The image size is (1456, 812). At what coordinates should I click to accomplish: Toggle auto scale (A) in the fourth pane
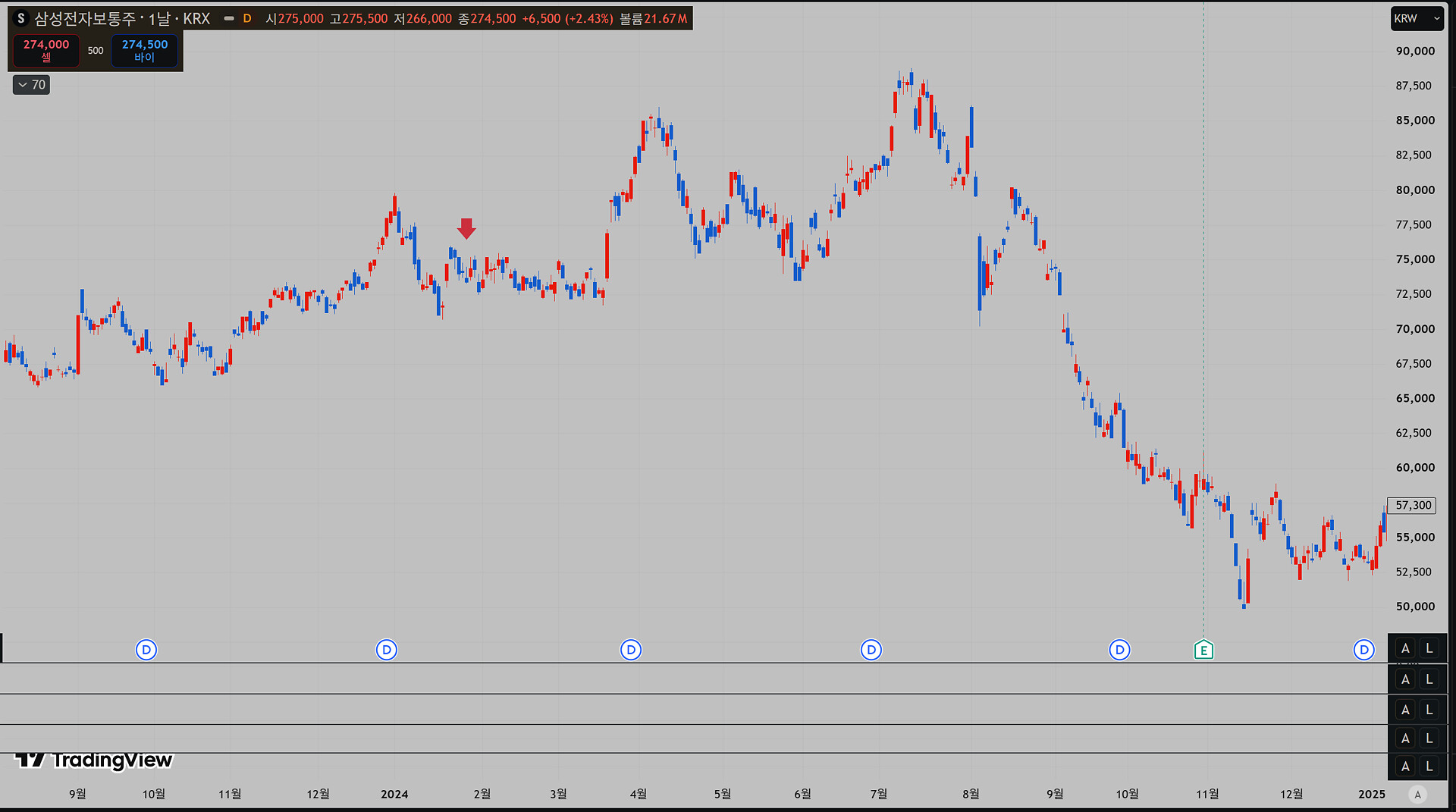[1405, 738]
